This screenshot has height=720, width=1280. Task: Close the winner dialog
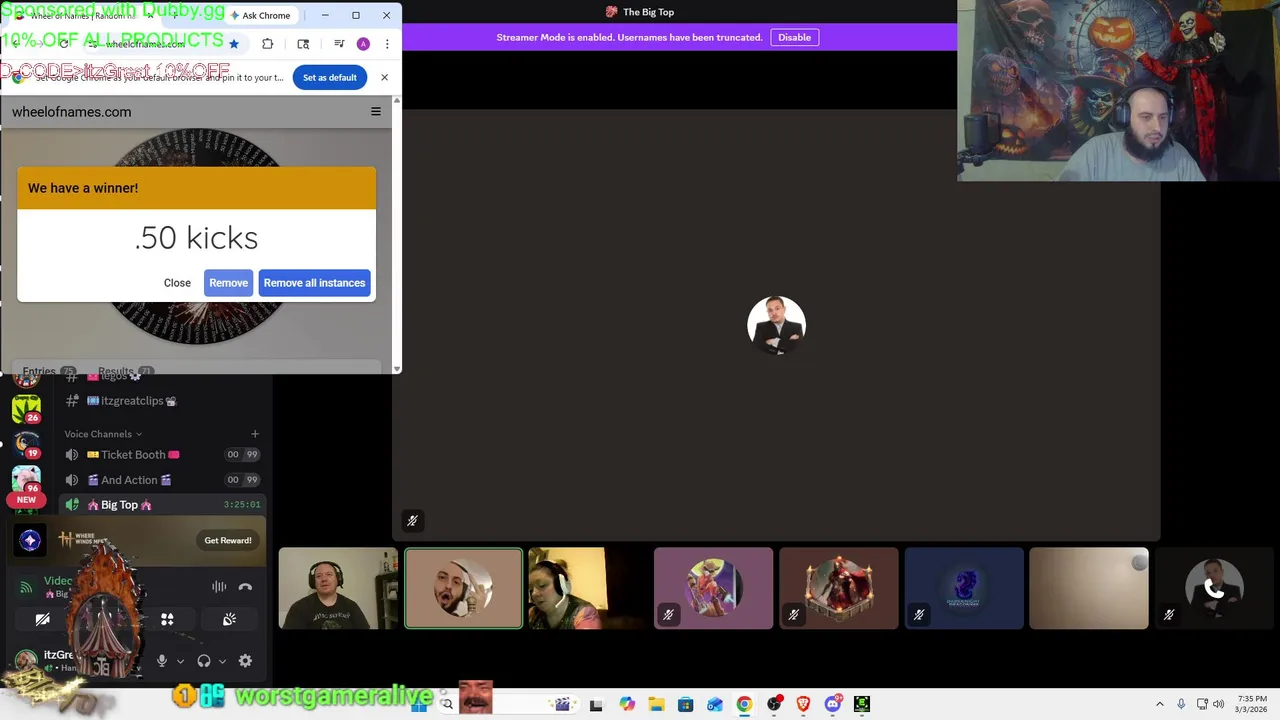(177, 283)
